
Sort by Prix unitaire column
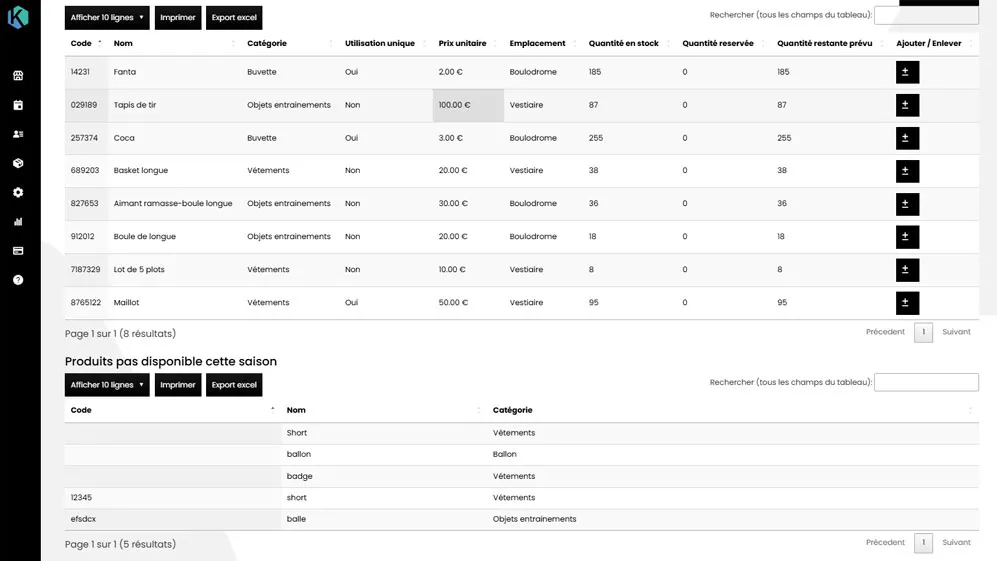tap(468, 43)
